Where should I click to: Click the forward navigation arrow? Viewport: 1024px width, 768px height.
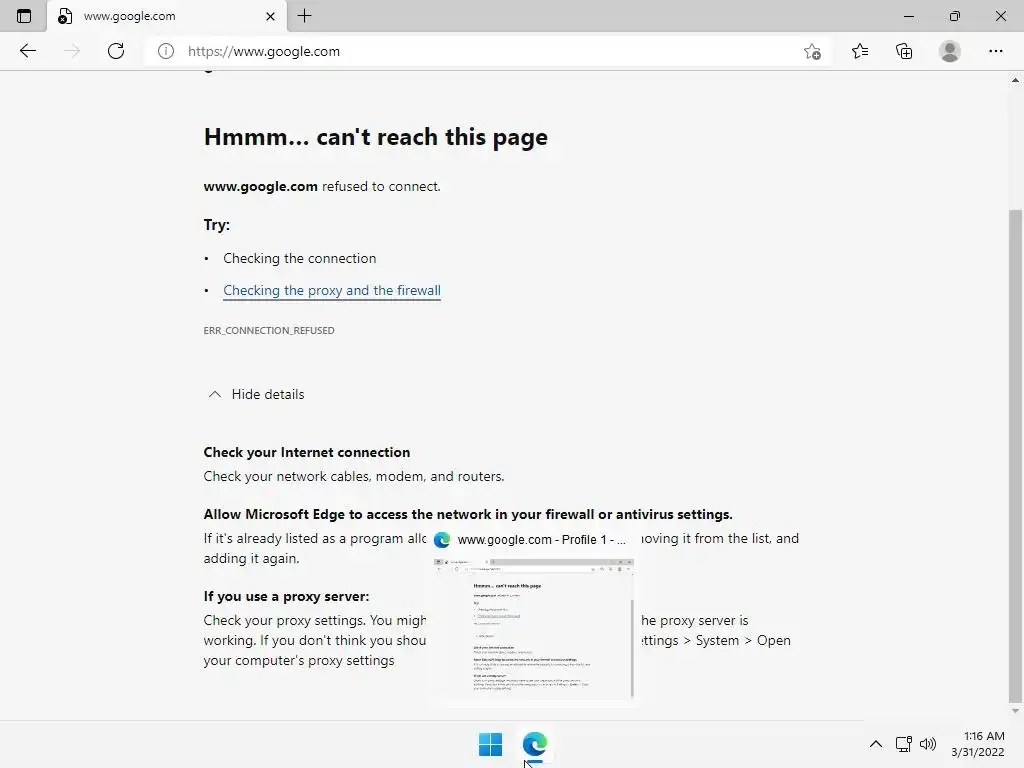pos(72,51)
